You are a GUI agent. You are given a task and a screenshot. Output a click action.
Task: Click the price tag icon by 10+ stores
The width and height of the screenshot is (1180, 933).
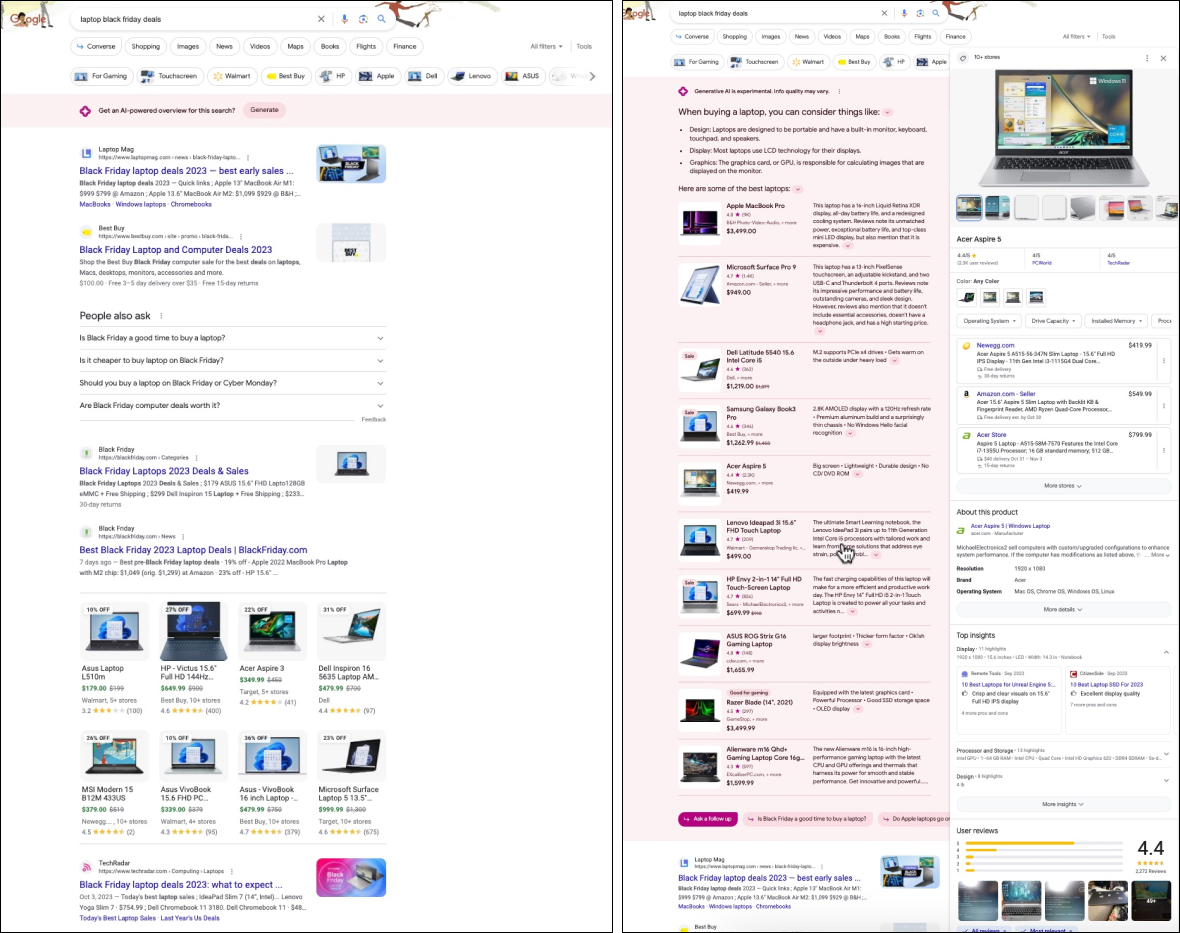(963, 57)
